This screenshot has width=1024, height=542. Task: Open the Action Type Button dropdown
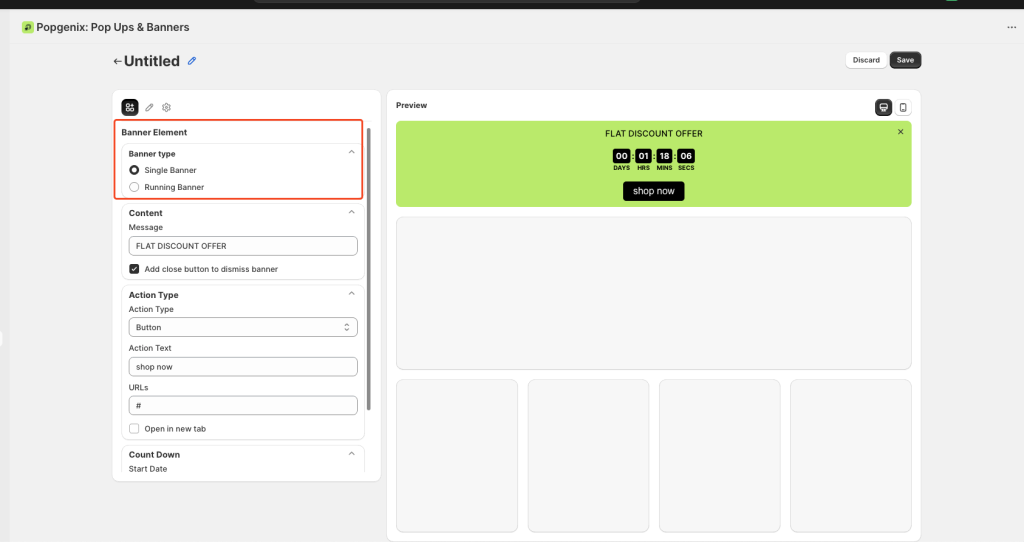pos(243,327)
